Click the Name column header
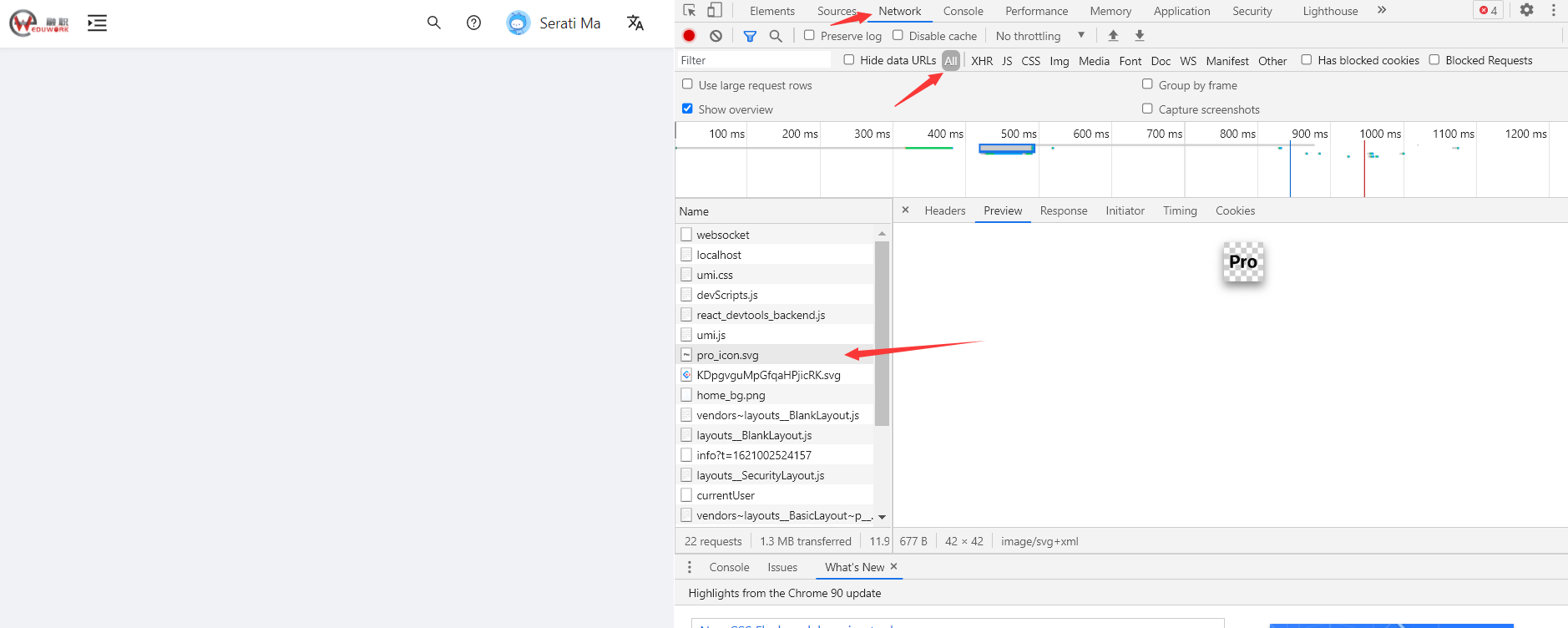The width and height of the screenshot is (1568, 628). click(x=783, y=211)
